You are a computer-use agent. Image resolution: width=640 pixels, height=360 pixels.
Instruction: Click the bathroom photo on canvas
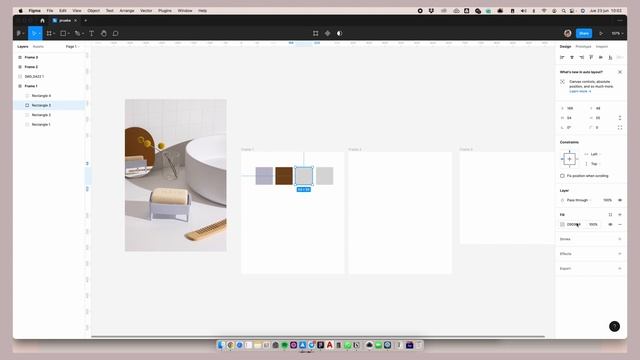pos(176,175)
